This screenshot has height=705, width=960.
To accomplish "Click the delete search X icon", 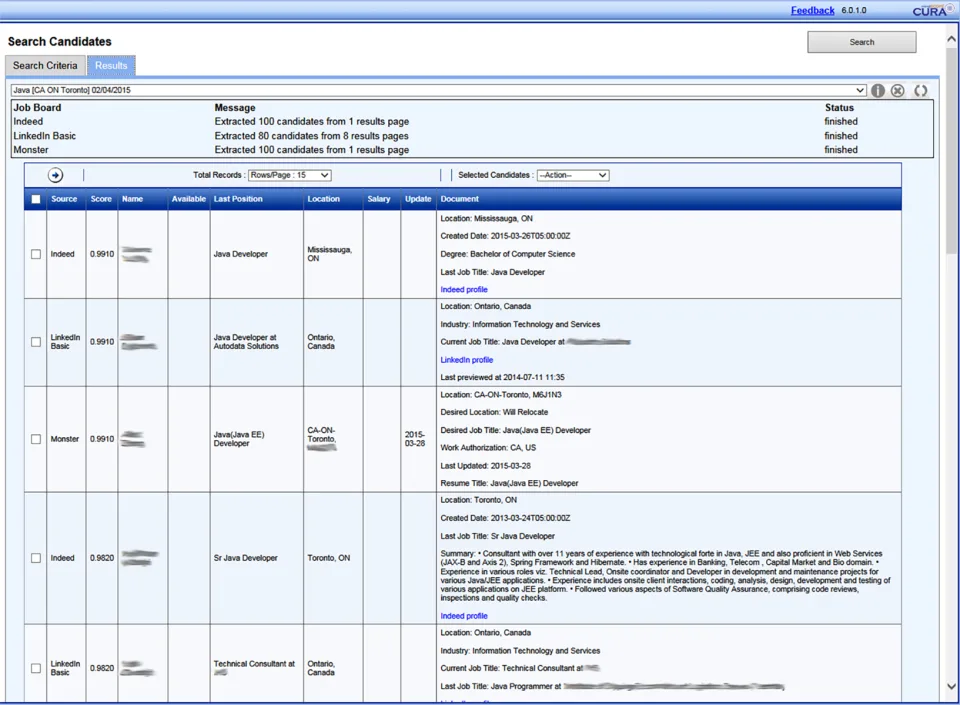I will pyautogui.click(x=898, y=91).
